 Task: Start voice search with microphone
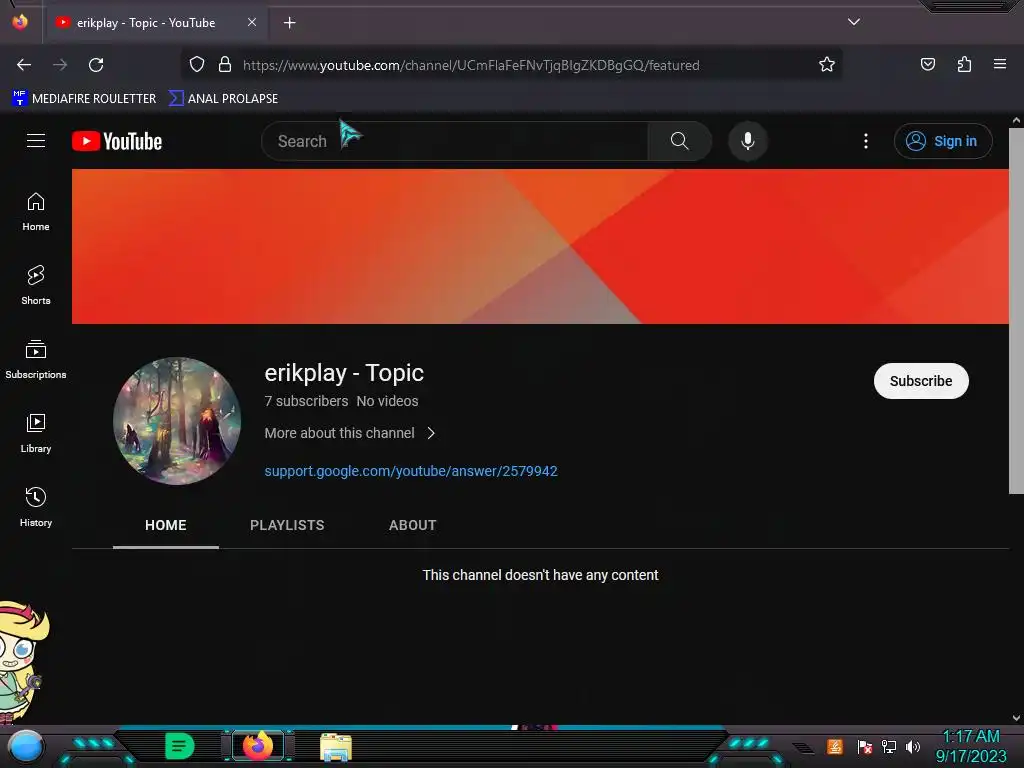pos(748,141)
